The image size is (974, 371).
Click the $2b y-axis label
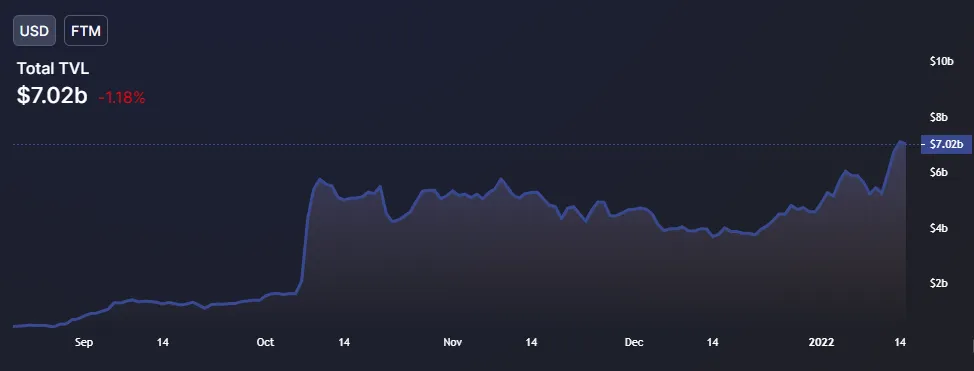[939, 283]
